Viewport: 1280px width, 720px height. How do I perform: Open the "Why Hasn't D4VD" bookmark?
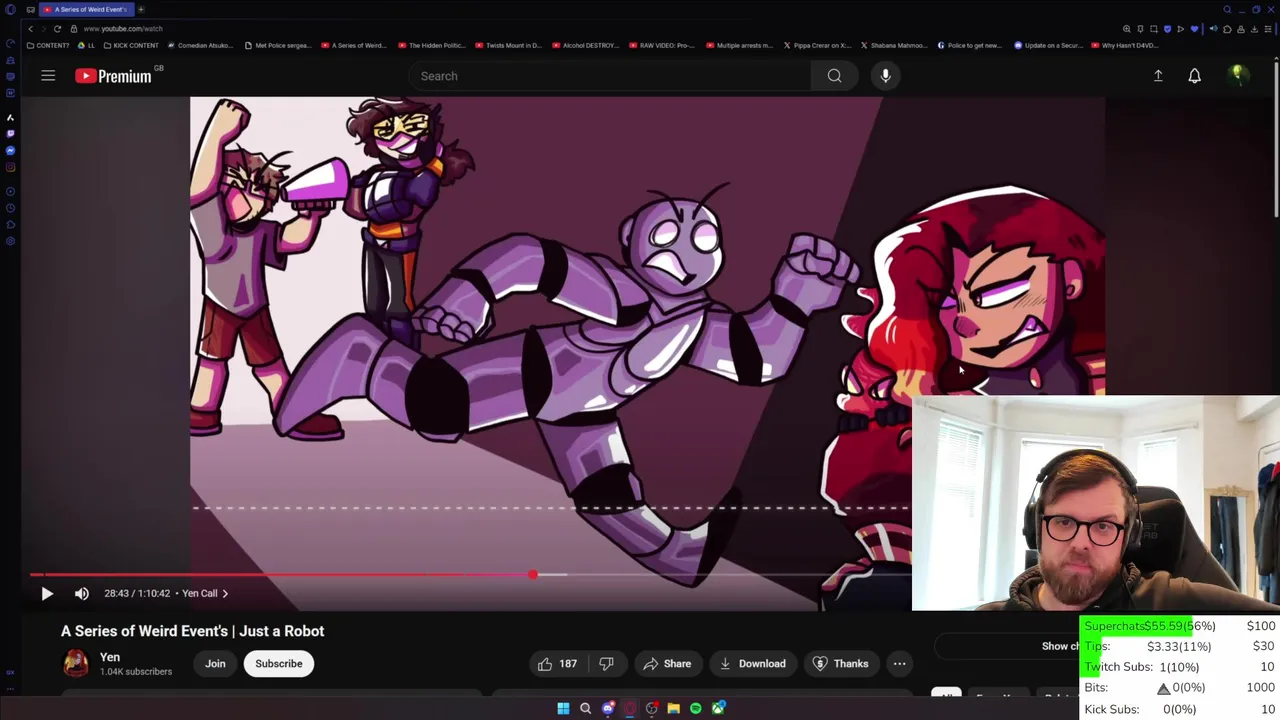(1125, 45)
